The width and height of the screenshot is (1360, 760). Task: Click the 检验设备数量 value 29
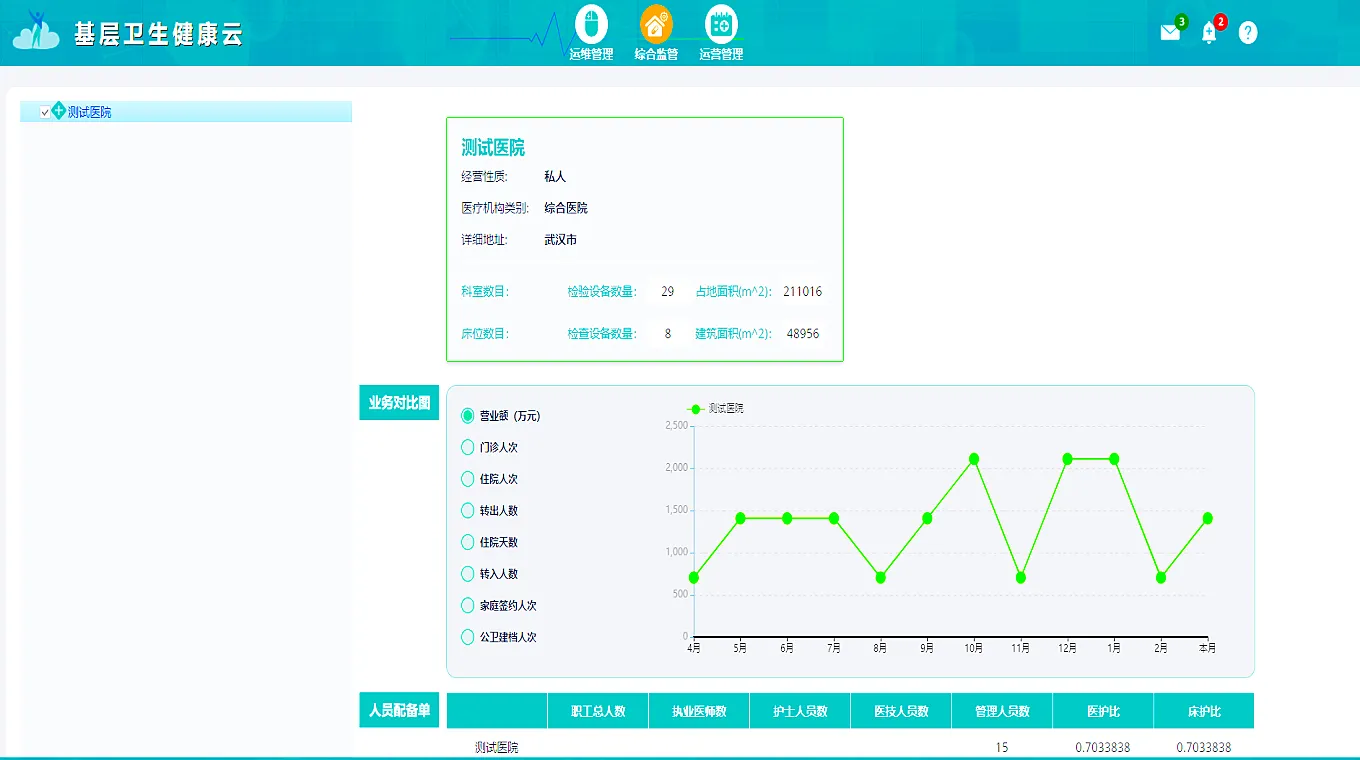[x=668, y=292]
